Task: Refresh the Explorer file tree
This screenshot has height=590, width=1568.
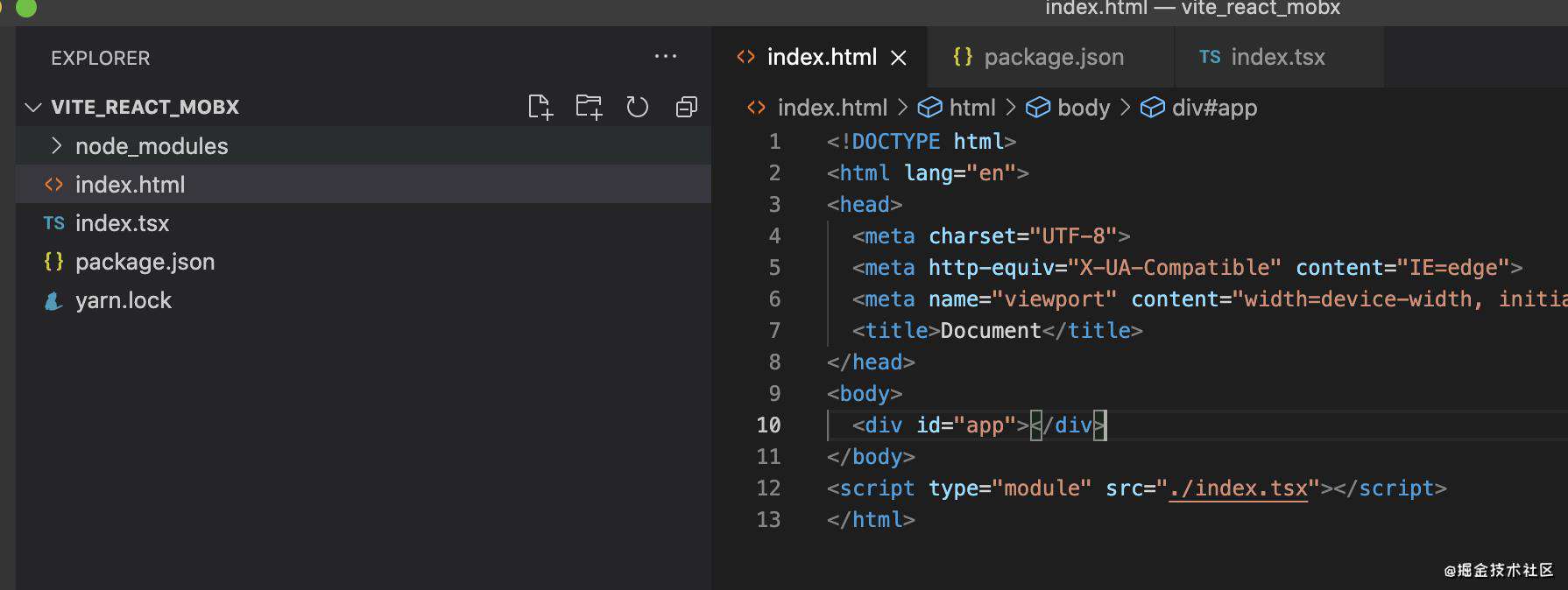Action: pos(637,107)
